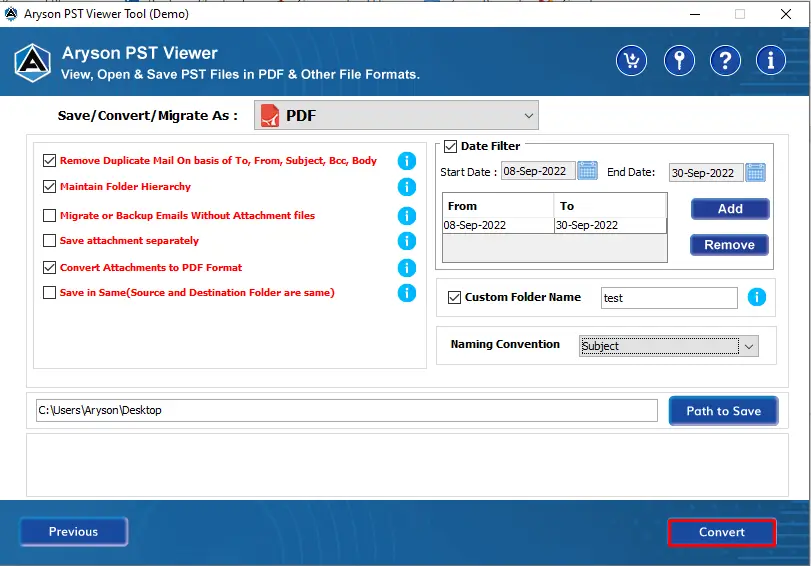
Task: Show info for Save in Same option
Action: click(x=407, y=293)
